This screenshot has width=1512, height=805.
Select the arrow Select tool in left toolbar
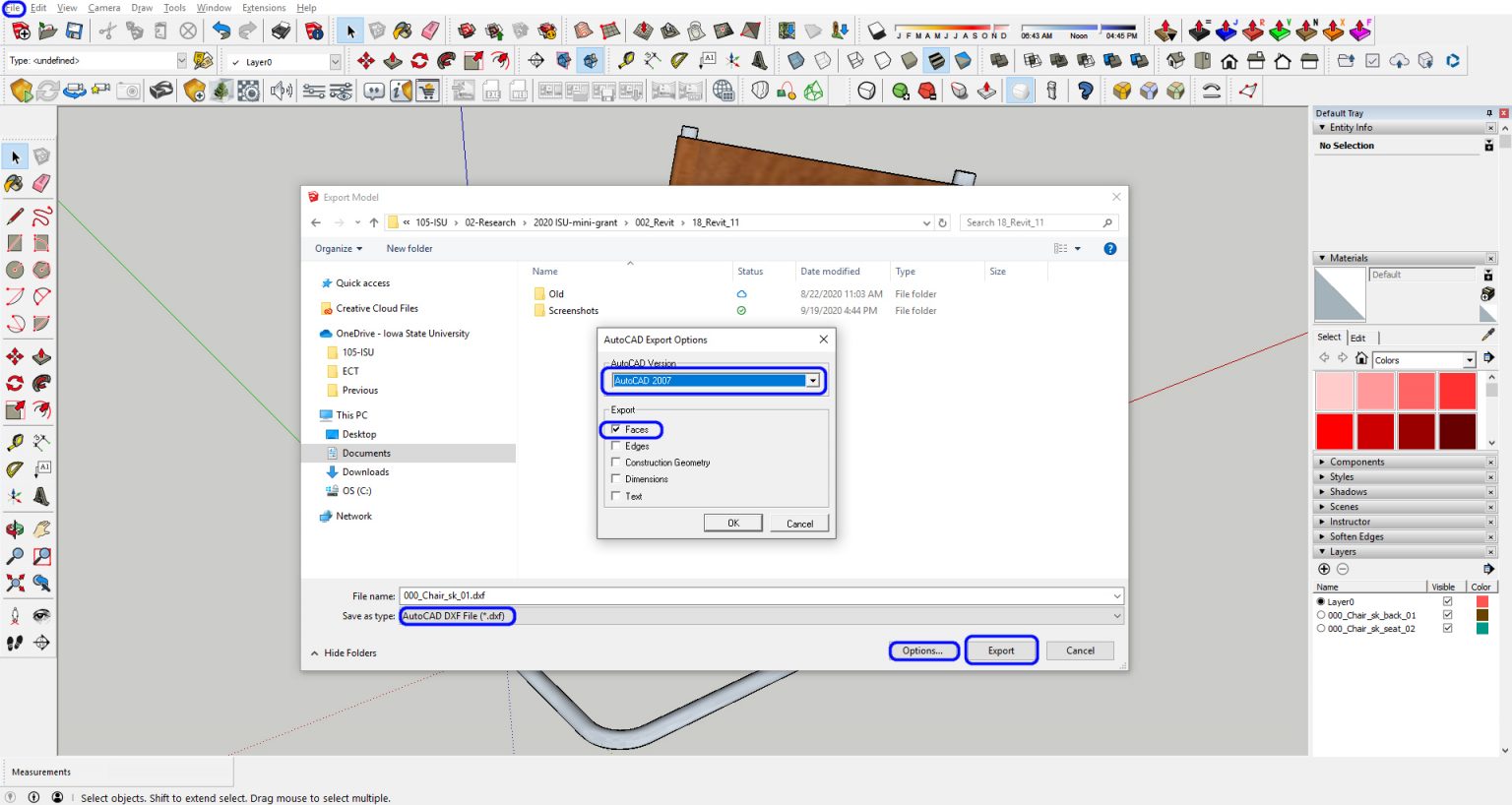[15, 156]
